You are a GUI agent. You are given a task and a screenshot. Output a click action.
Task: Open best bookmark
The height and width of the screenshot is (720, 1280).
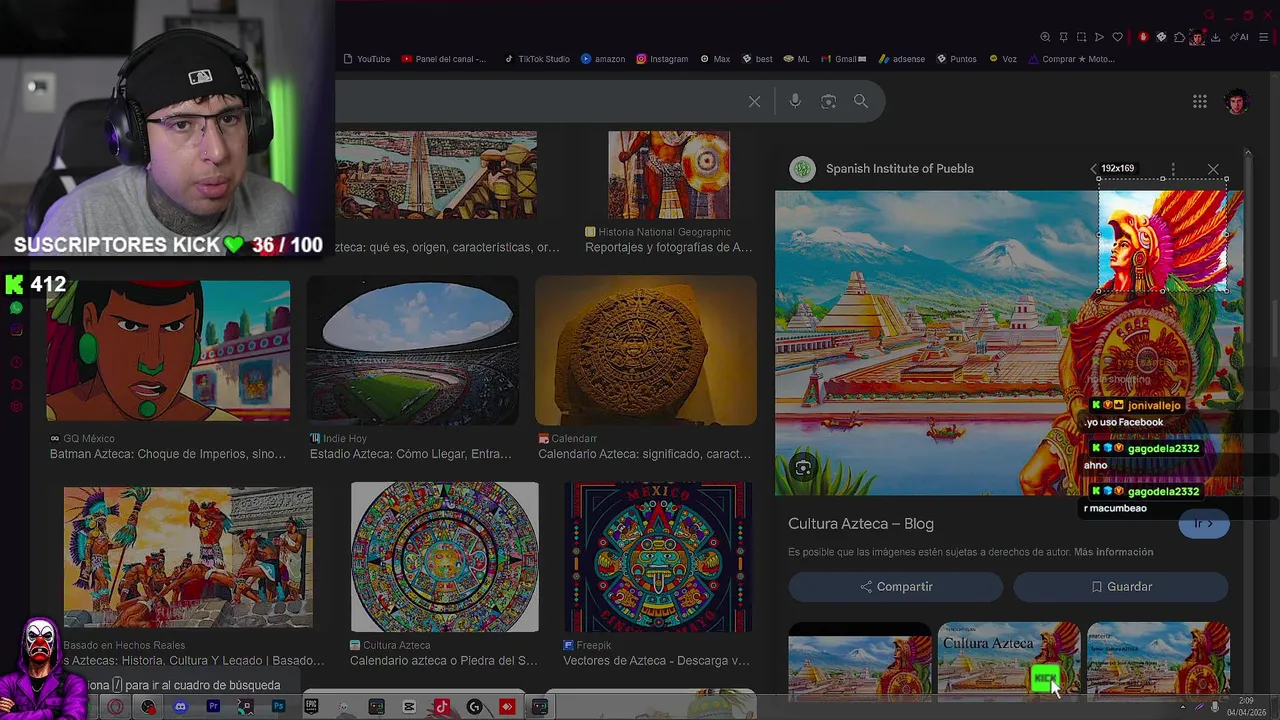[x=757, y=59]
